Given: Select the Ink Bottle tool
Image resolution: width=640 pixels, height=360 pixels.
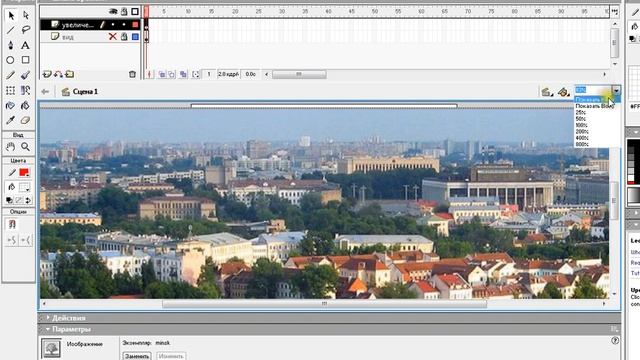Looking at the screenshot, I should tap(11, 106).
